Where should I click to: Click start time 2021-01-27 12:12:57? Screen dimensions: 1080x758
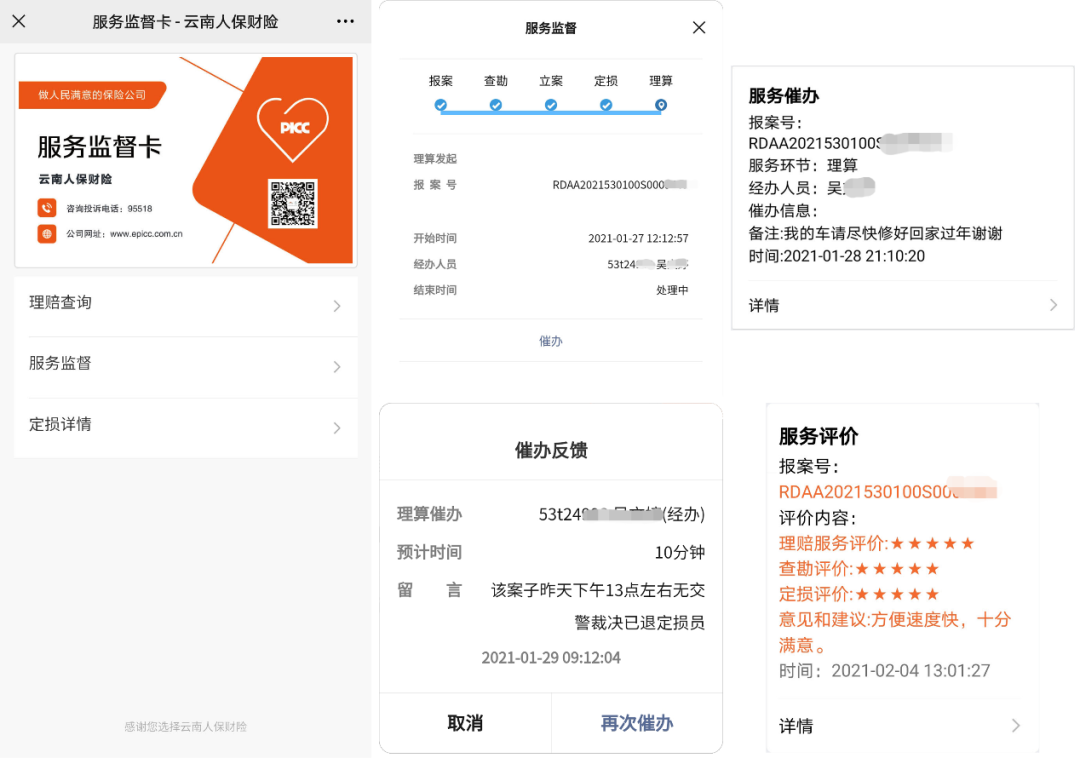[x=638, y=238]
